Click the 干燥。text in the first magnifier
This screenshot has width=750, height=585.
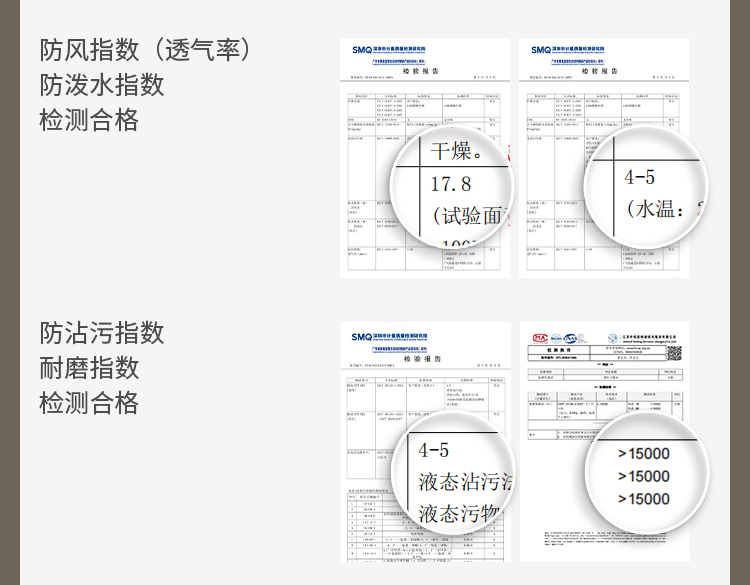coord(457,151)
